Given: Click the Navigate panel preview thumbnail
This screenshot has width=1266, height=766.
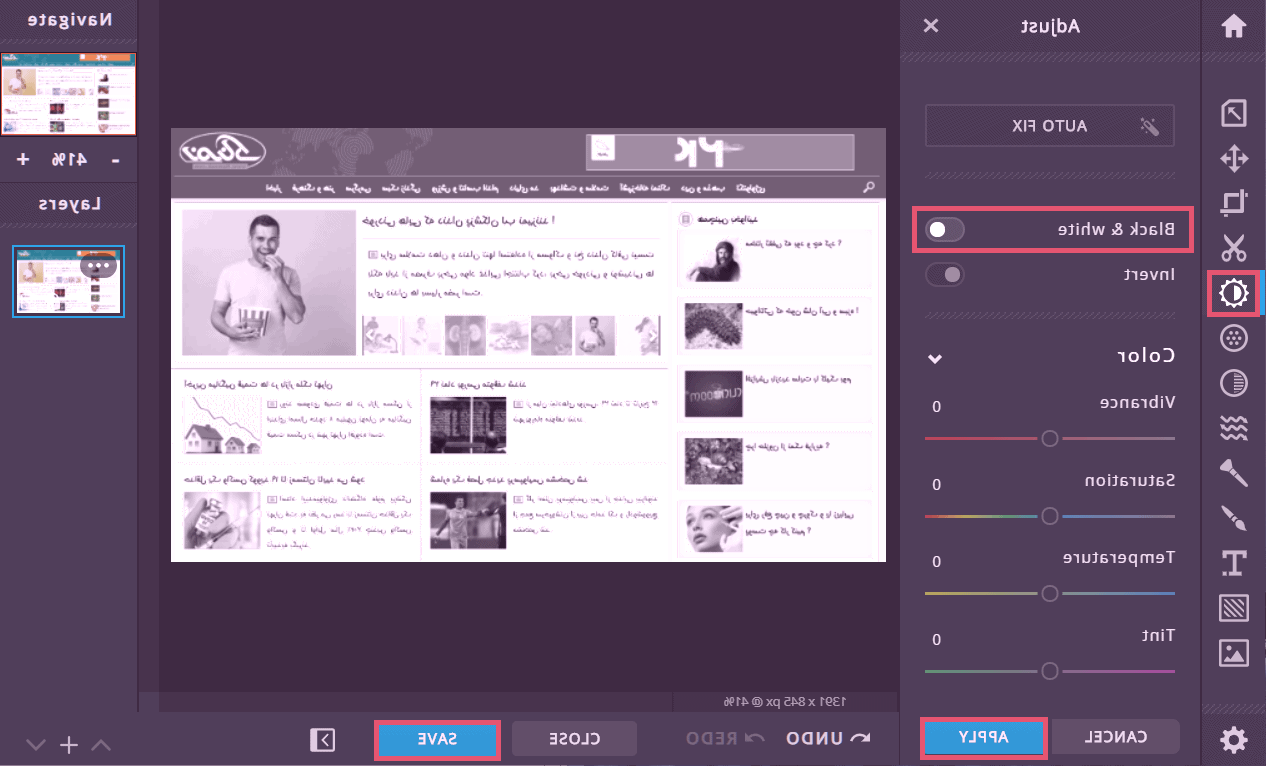Looking at the screenshot, I should 68,94.
